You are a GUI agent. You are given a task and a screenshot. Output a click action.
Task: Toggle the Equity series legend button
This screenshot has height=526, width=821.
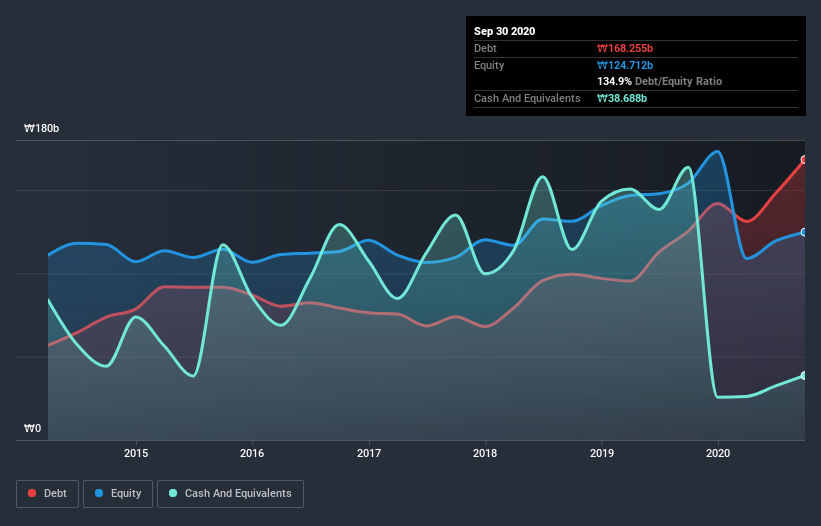click(x=118, y=494)
